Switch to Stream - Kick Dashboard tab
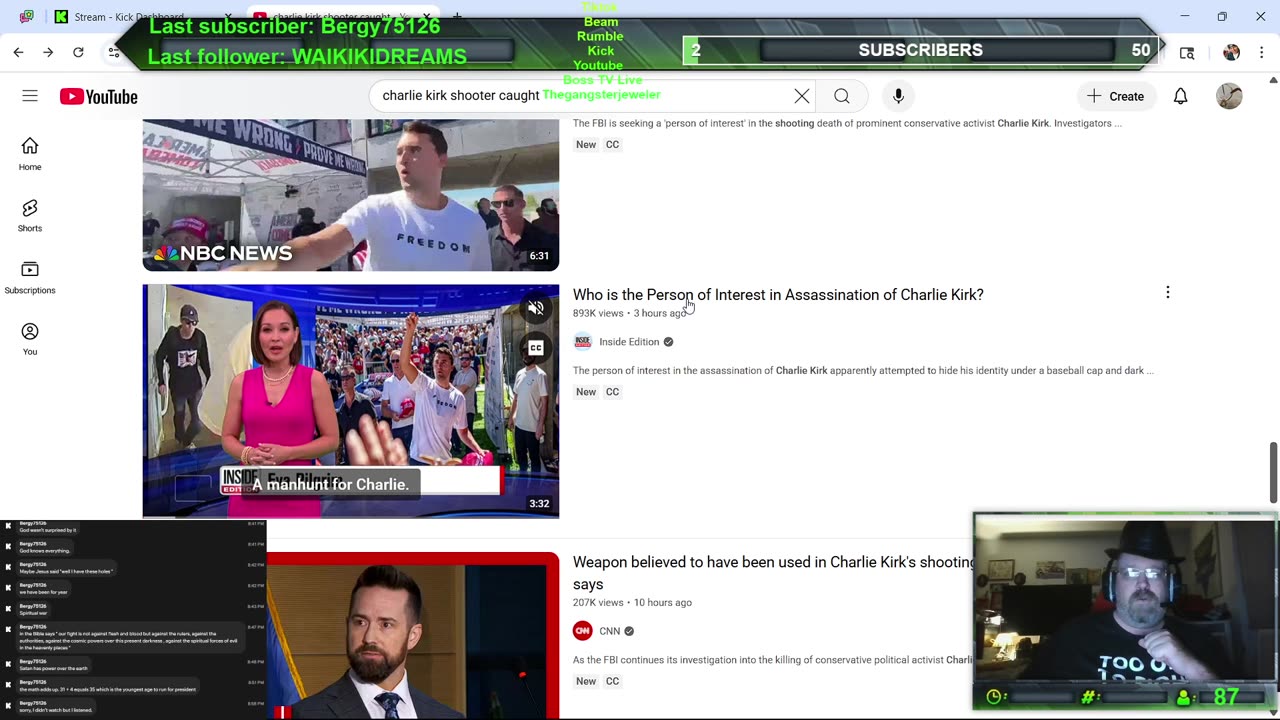This screenshot has width=1280, height=720. pos(130,17)
